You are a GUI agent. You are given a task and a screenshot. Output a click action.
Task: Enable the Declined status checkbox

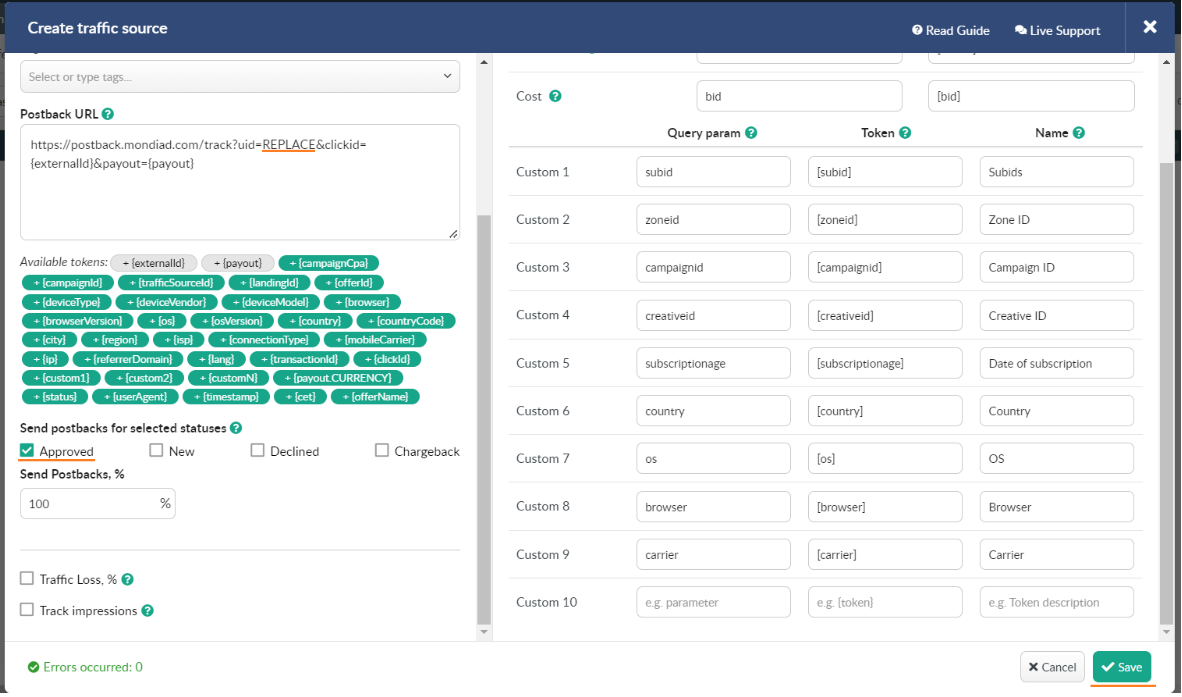[257, 451]
